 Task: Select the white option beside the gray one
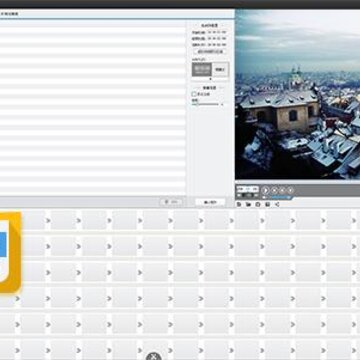click(x=220, y=69)
